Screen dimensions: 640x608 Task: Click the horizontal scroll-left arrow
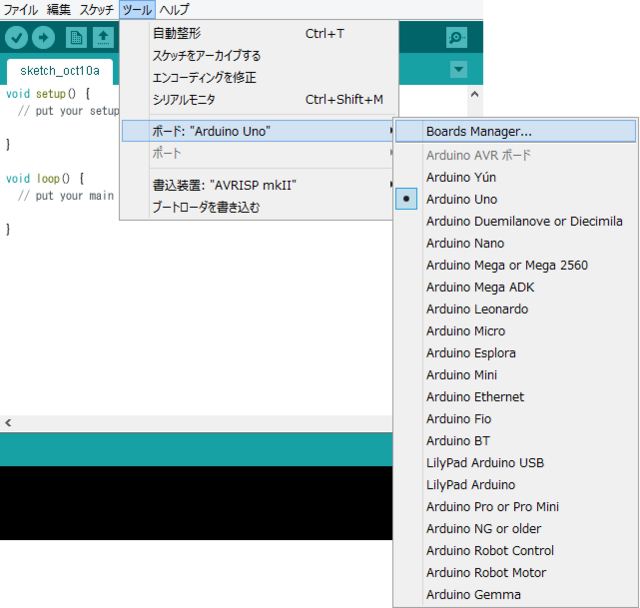(8, 423)
